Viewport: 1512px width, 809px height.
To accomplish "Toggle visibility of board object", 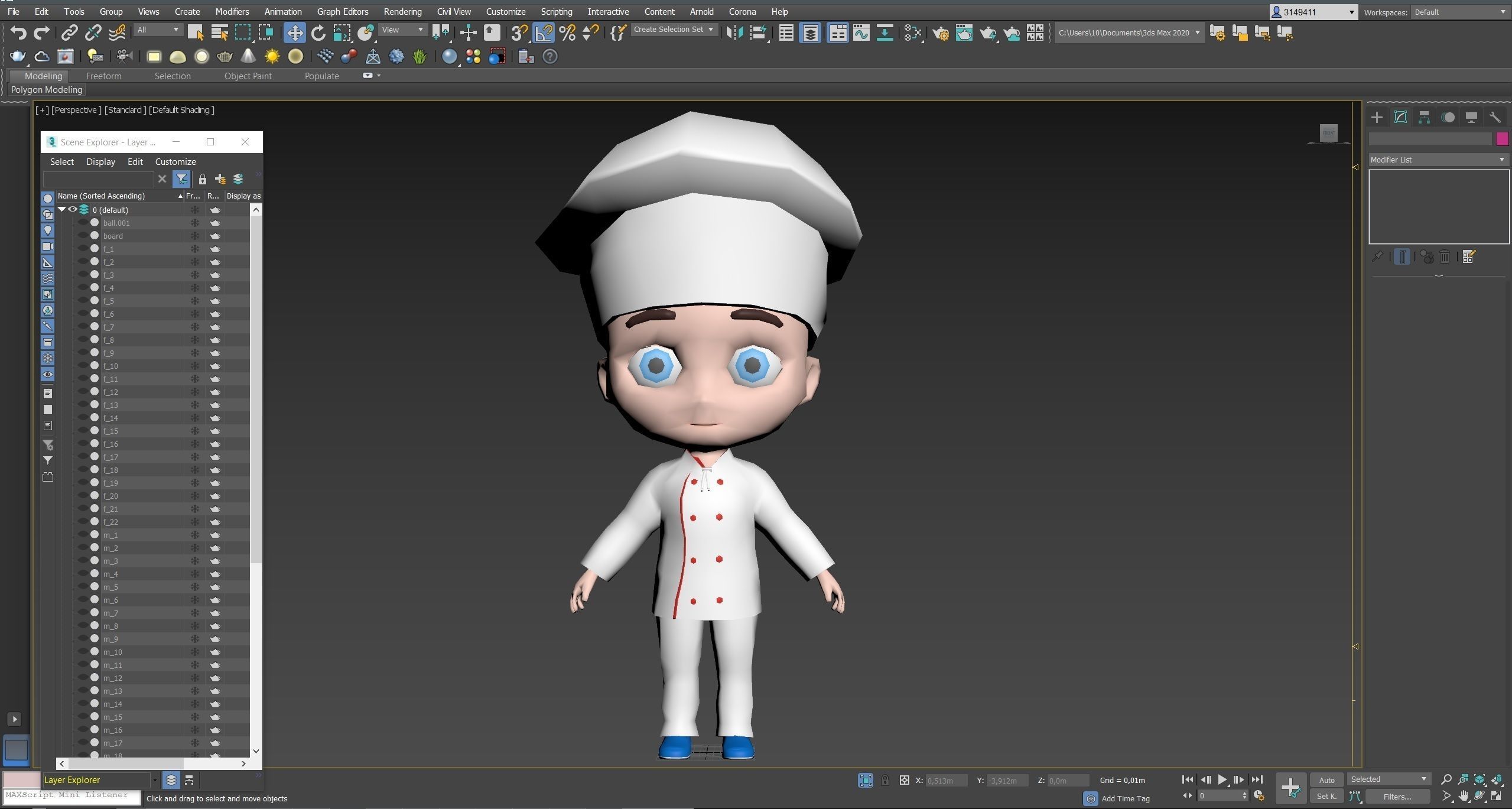I will tap(83, 236).
